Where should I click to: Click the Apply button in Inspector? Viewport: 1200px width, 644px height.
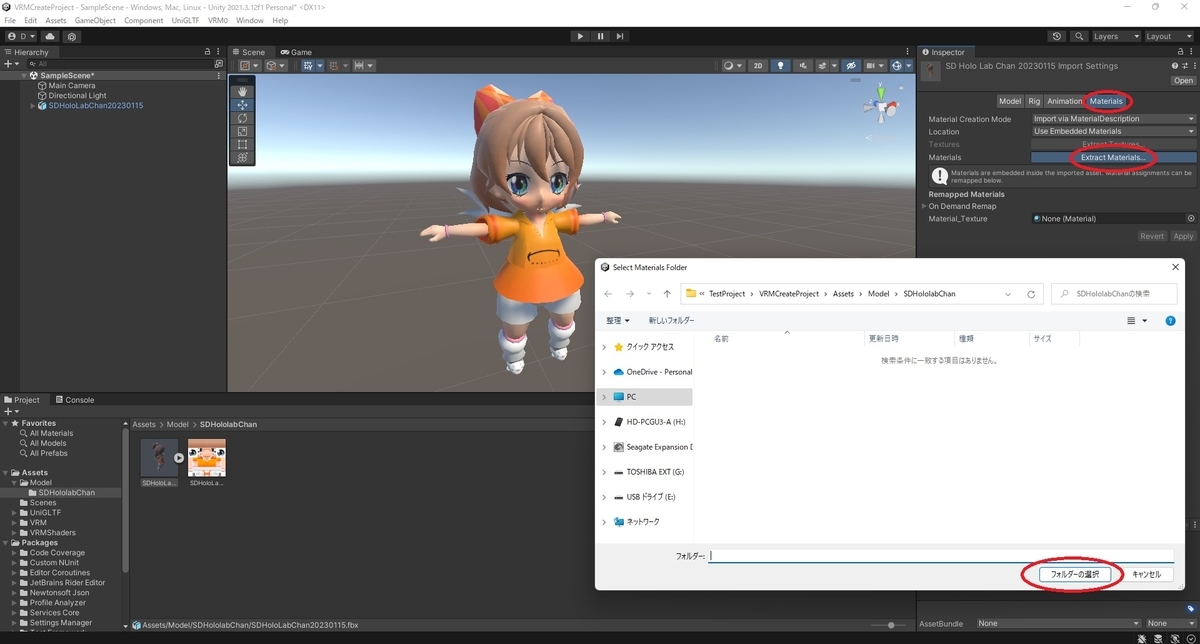click(1183, 236)
